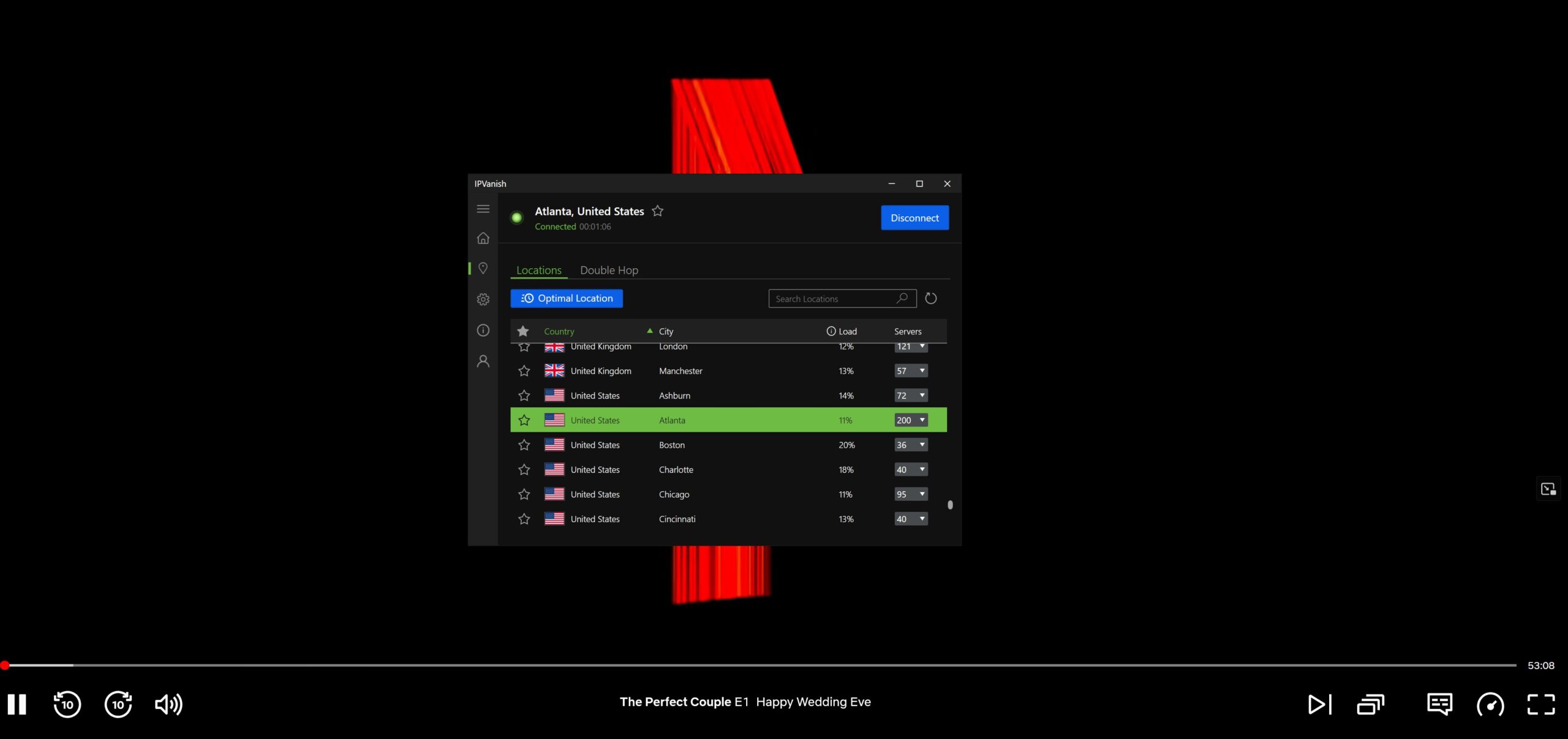Favorite the Atlanta row
This screenshot has width=1568, height=739.
pyautogui.click(x=524, y=420)
